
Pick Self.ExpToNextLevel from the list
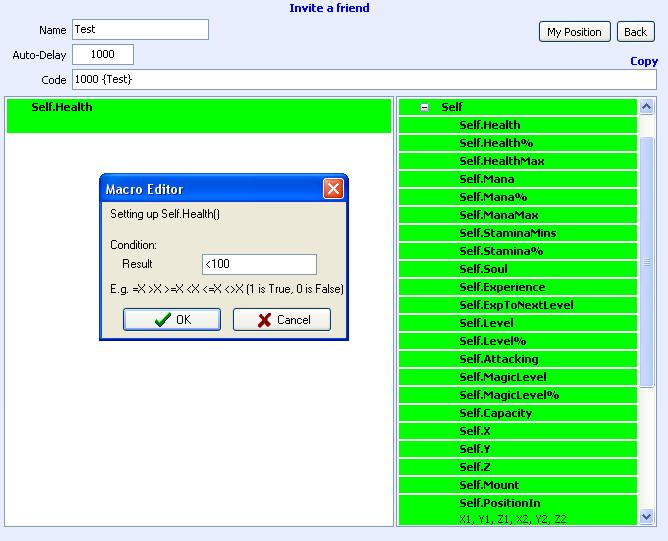click(516, 305)
